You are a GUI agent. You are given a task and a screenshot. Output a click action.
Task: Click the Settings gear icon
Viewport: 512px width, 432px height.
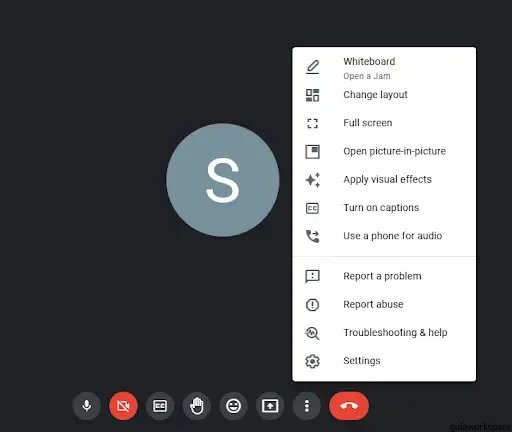[312, 361]
